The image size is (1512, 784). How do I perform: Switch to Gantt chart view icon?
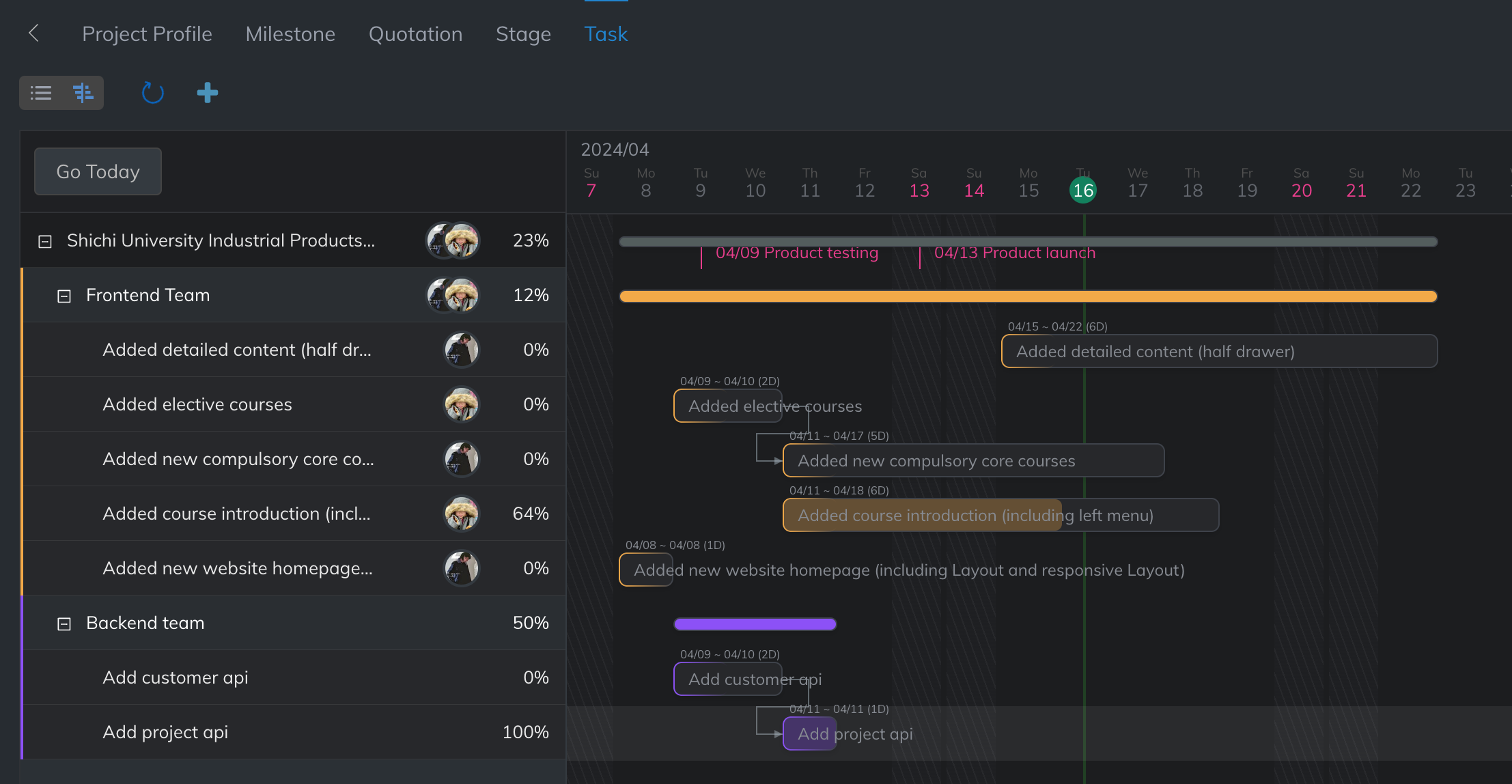click(x=83, y=93)
